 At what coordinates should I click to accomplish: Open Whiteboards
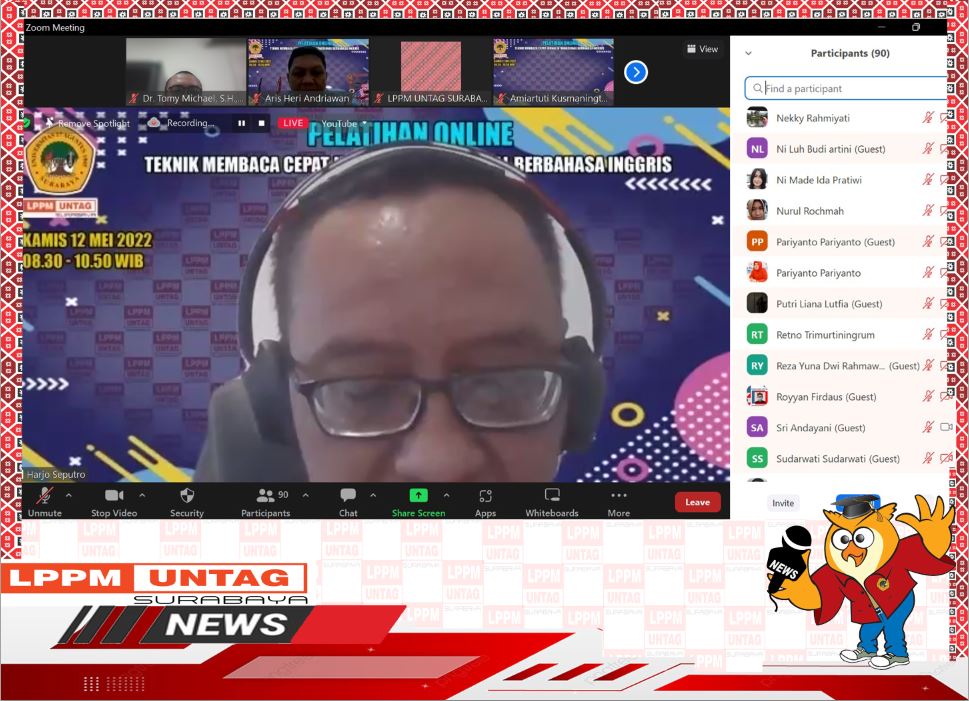pos(552,502)
